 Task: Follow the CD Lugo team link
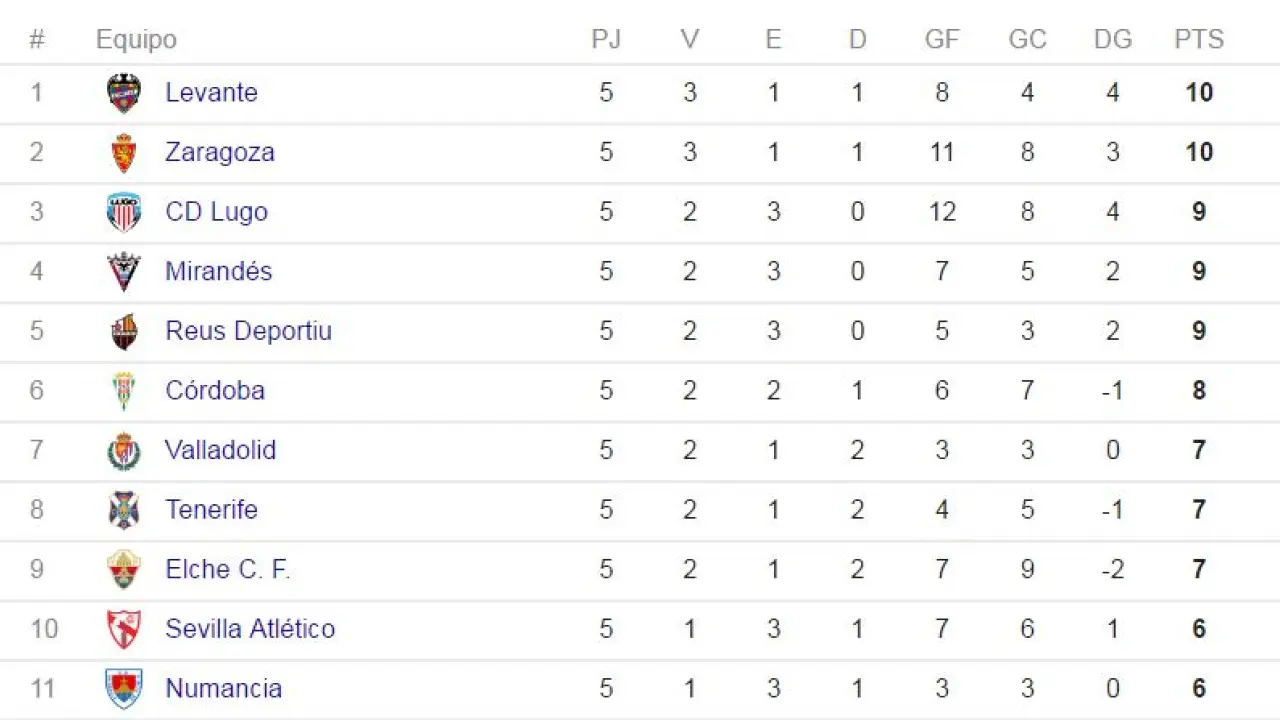pos(216,212)
